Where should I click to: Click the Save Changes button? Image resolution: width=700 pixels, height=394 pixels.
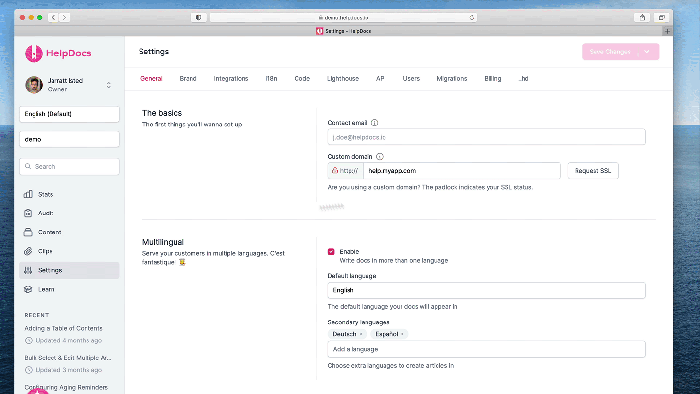pos(610,52)
